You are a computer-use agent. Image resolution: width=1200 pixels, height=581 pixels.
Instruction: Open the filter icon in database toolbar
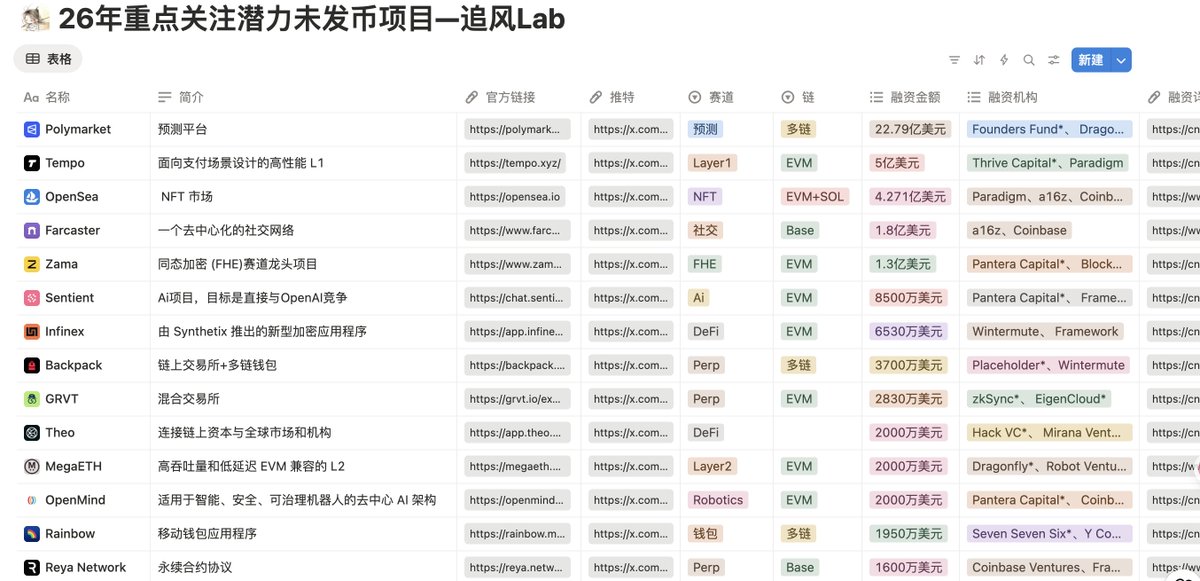tap(954, 60)
